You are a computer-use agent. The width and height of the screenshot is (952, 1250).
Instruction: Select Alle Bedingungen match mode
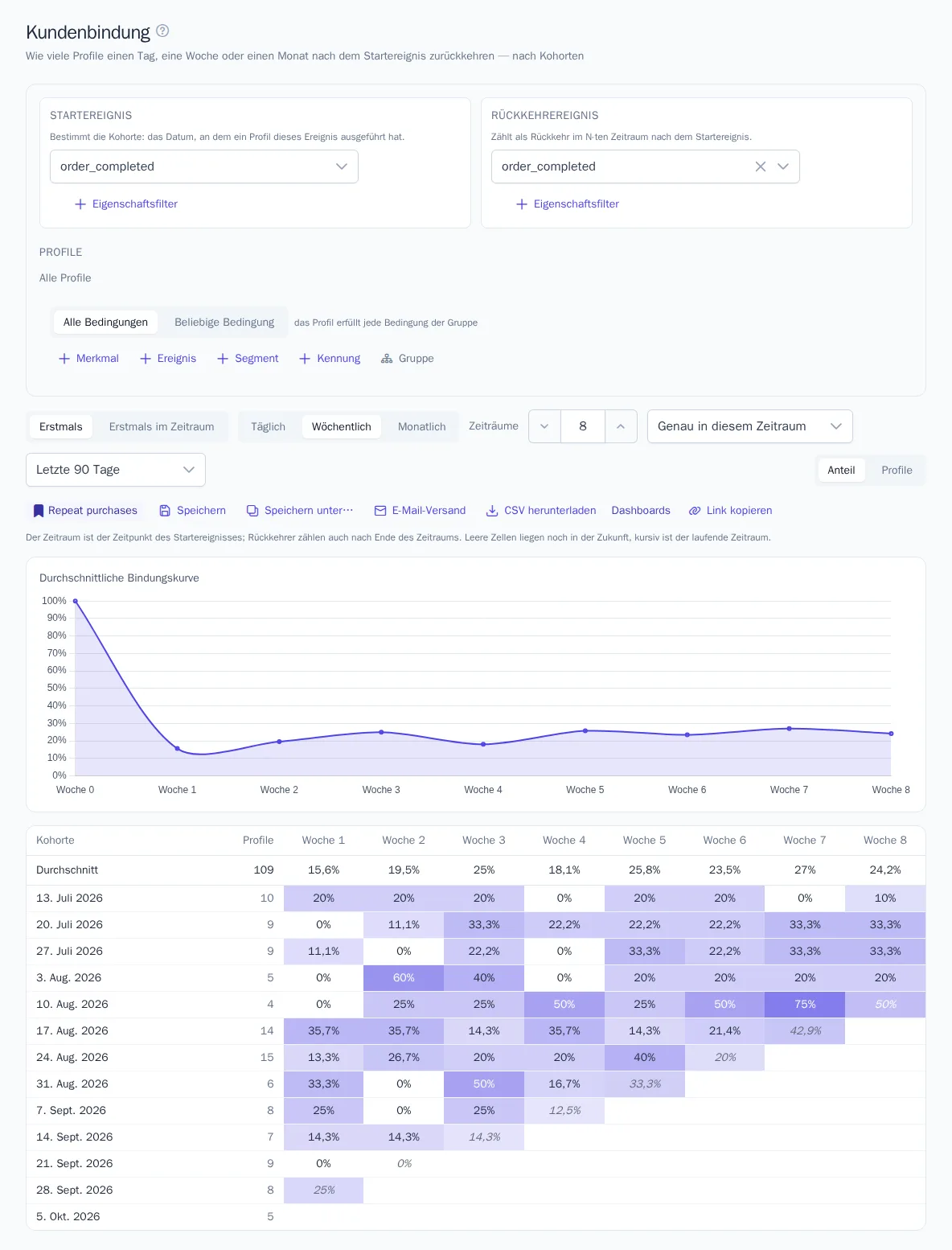pos(105,323)
